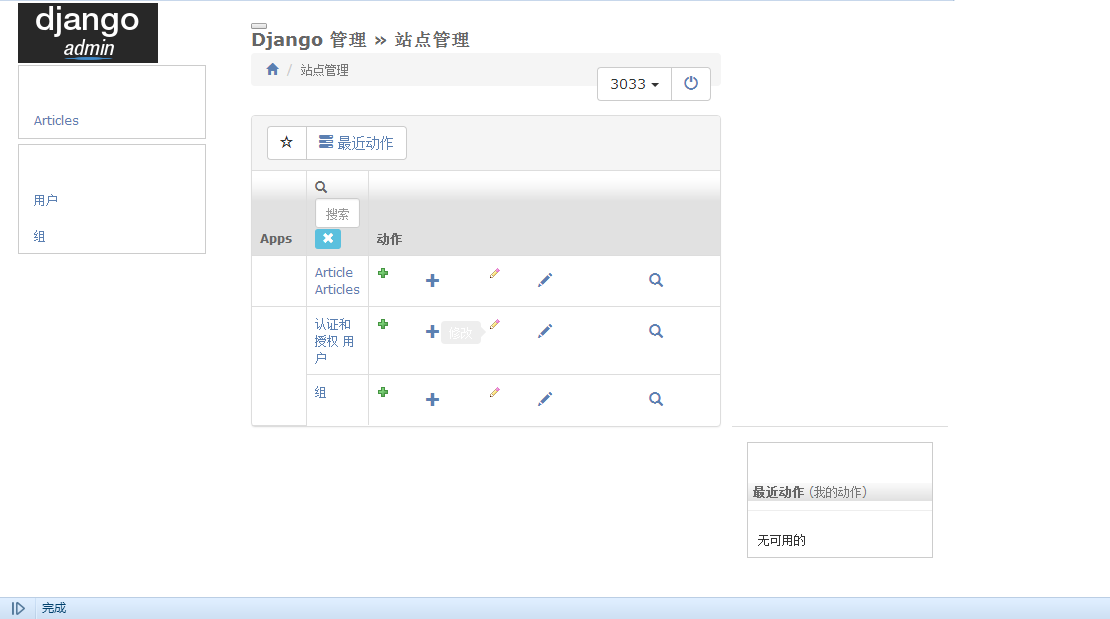
Task: Click small yellow pencil in Articles row
Action: 495,273
